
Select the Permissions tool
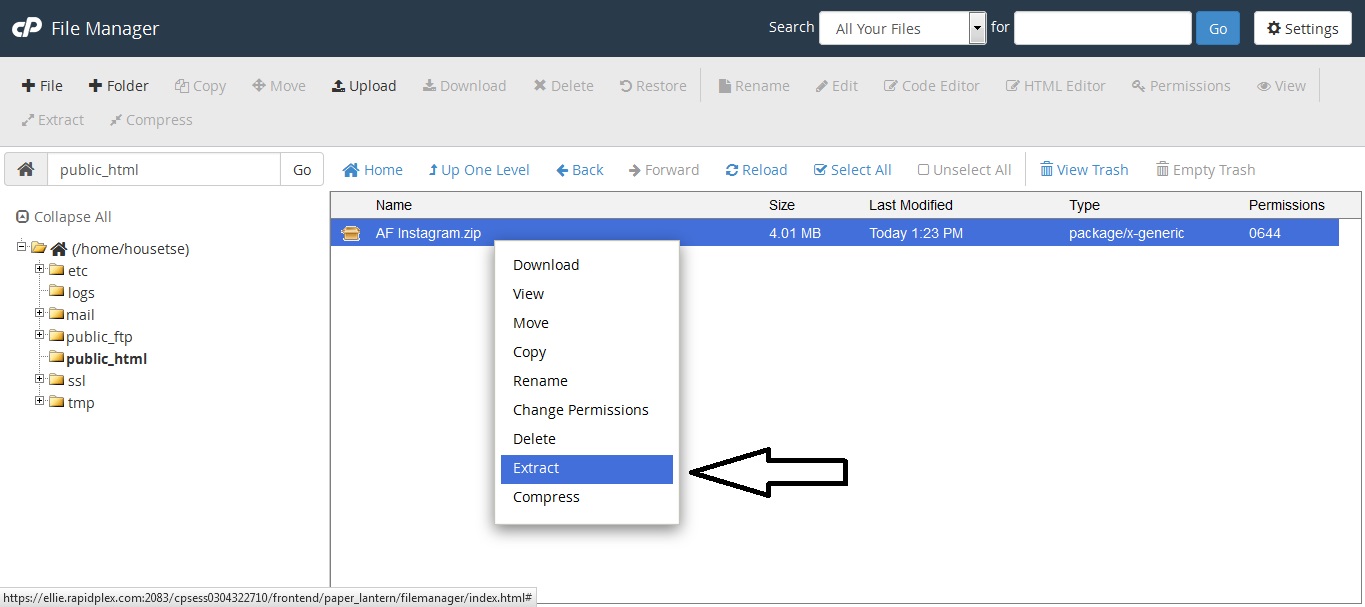click(1180, 85)
